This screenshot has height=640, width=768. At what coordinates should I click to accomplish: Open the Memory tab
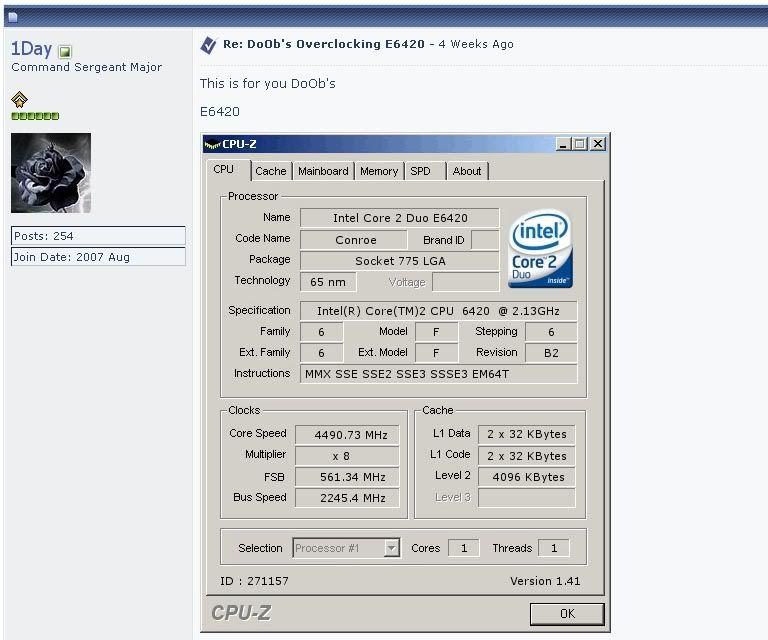(379, 171)
